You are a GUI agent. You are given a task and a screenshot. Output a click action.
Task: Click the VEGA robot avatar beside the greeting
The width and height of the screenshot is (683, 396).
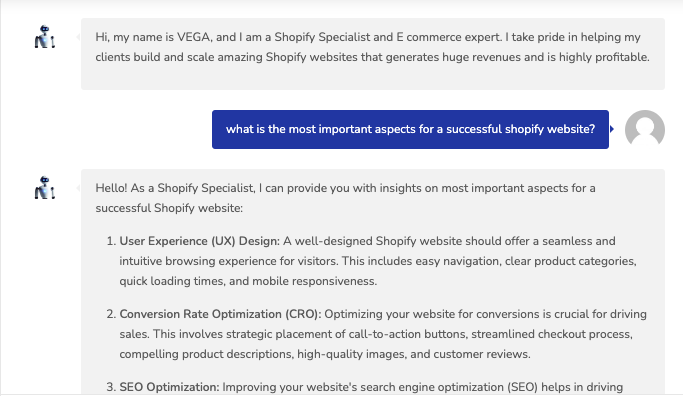coord(45,37)
